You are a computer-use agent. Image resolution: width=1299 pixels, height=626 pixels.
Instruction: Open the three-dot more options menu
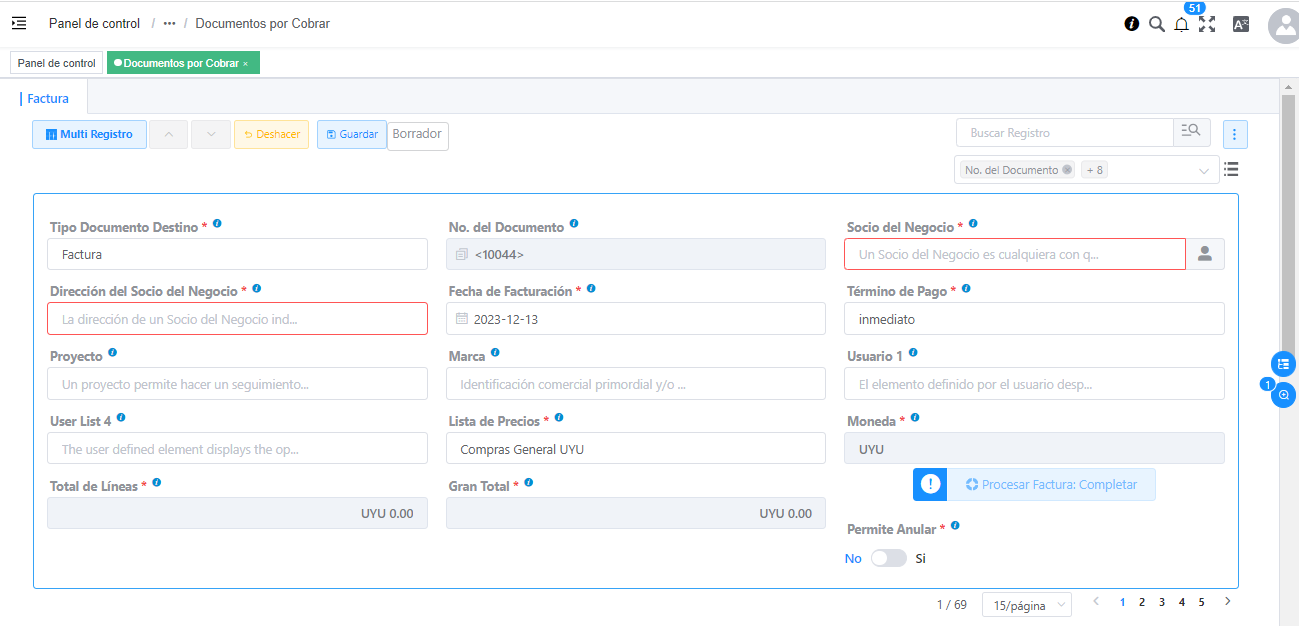click(1235, 134)
